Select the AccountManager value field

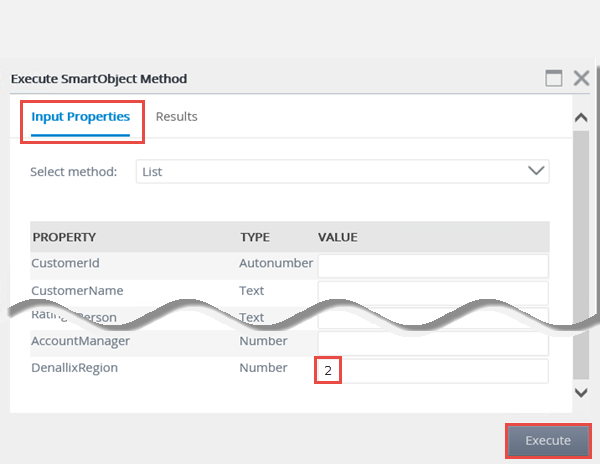point(433,343)
